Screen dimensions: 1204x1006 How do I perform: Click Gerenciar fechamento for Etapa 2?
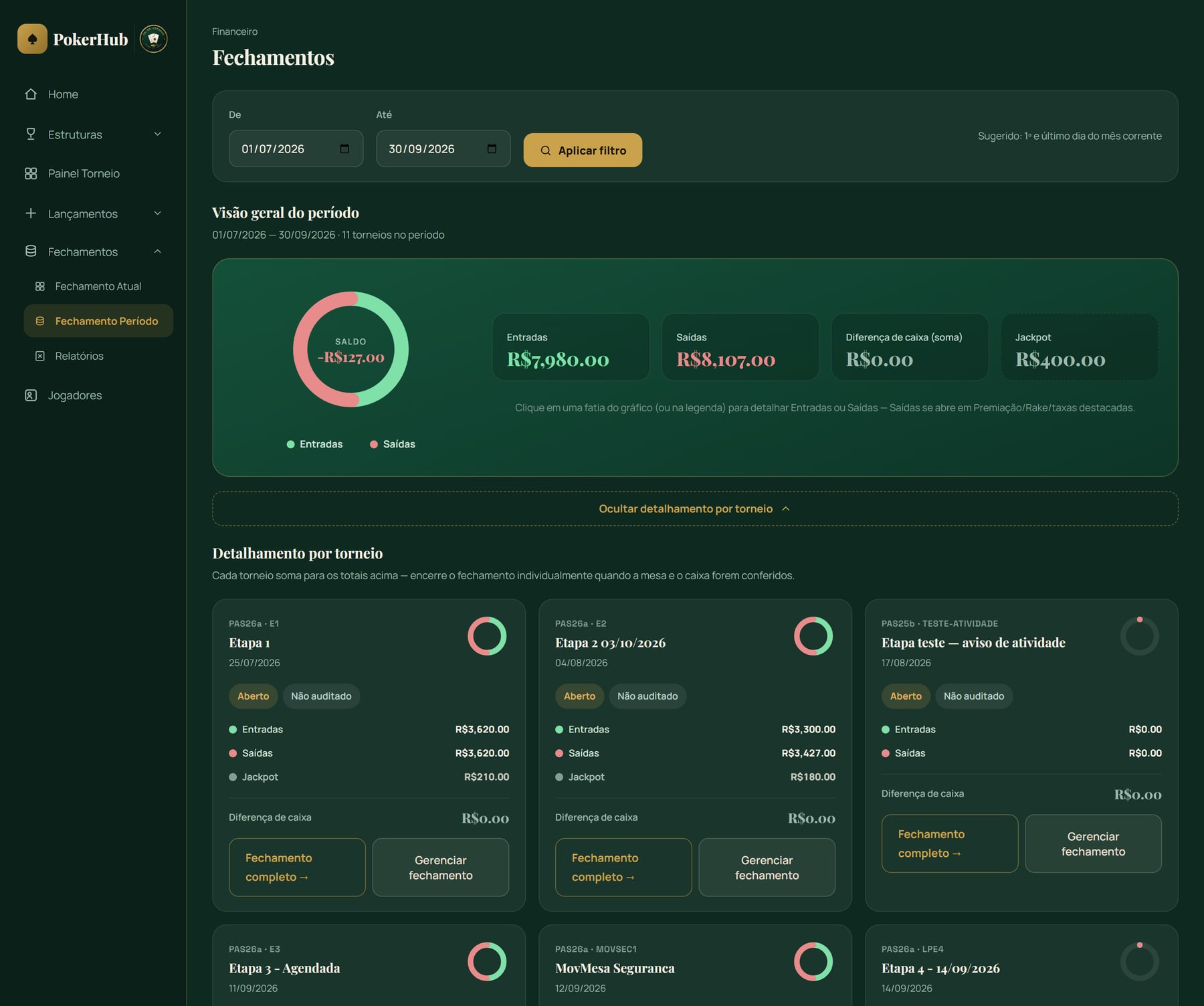pos(767,867)
